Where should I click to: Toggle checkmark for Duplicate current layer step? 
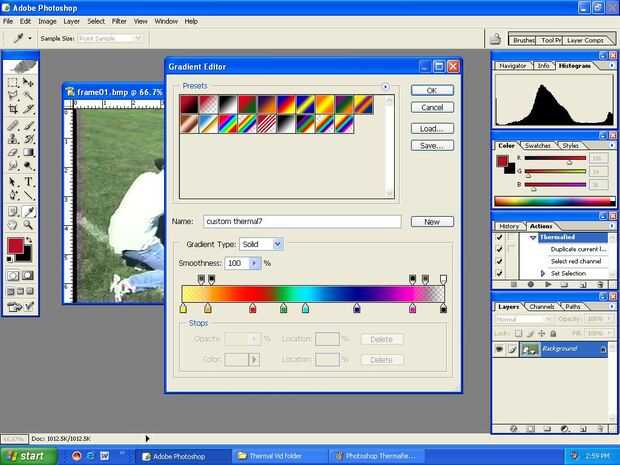pos(499,249)
